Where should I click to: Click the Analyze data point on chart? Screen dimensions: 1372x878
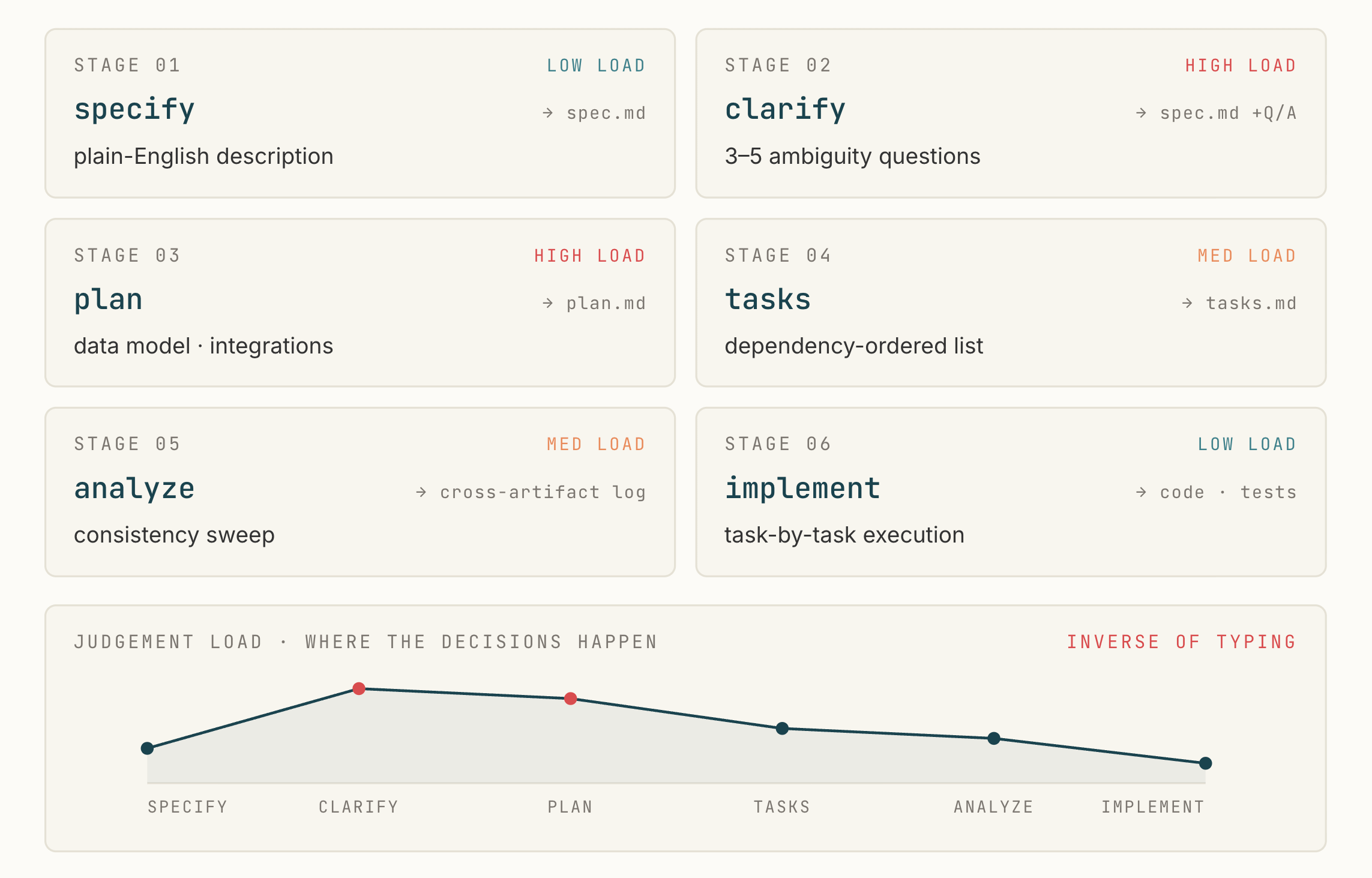[994, 738]
